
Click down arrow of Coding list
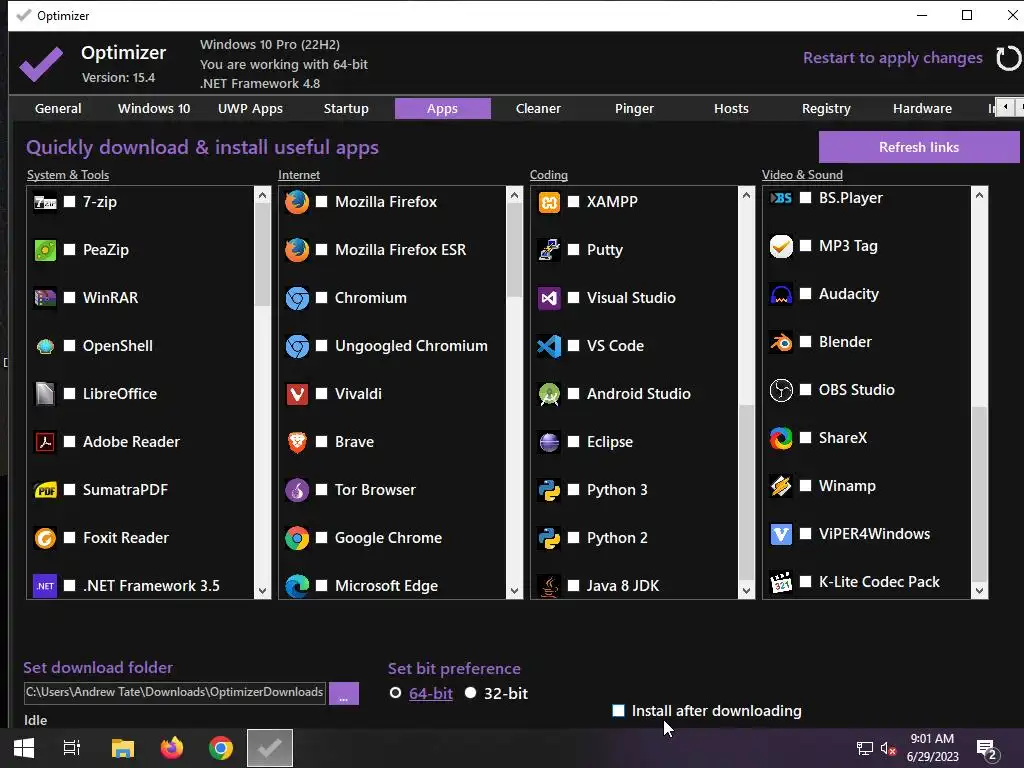point(746,591)
